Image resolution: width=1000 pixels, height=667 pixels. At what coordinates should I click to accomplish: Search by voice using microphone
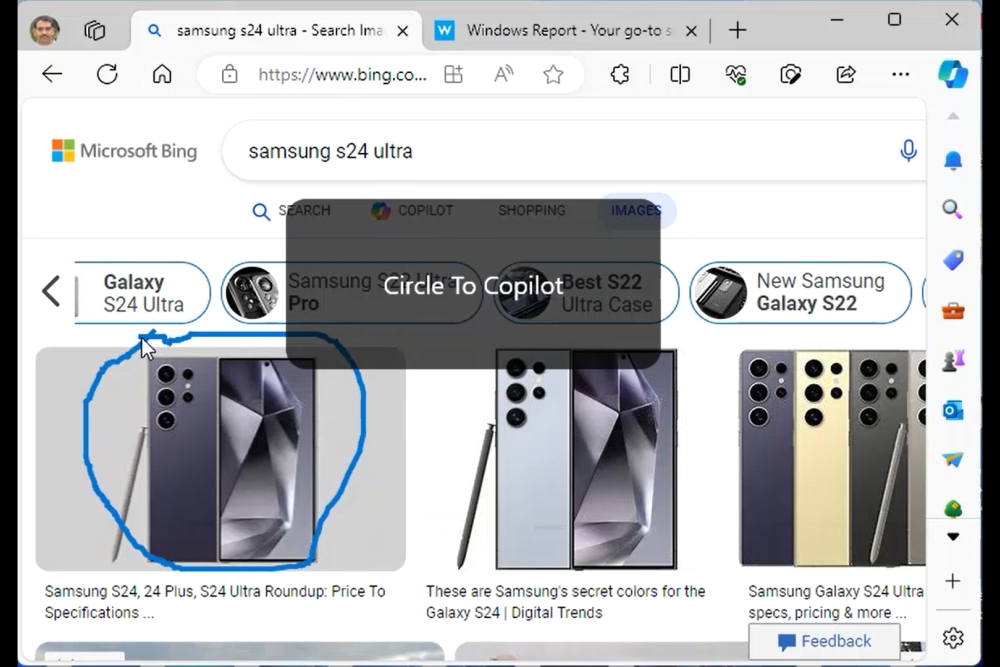click(x=908, y=151)
